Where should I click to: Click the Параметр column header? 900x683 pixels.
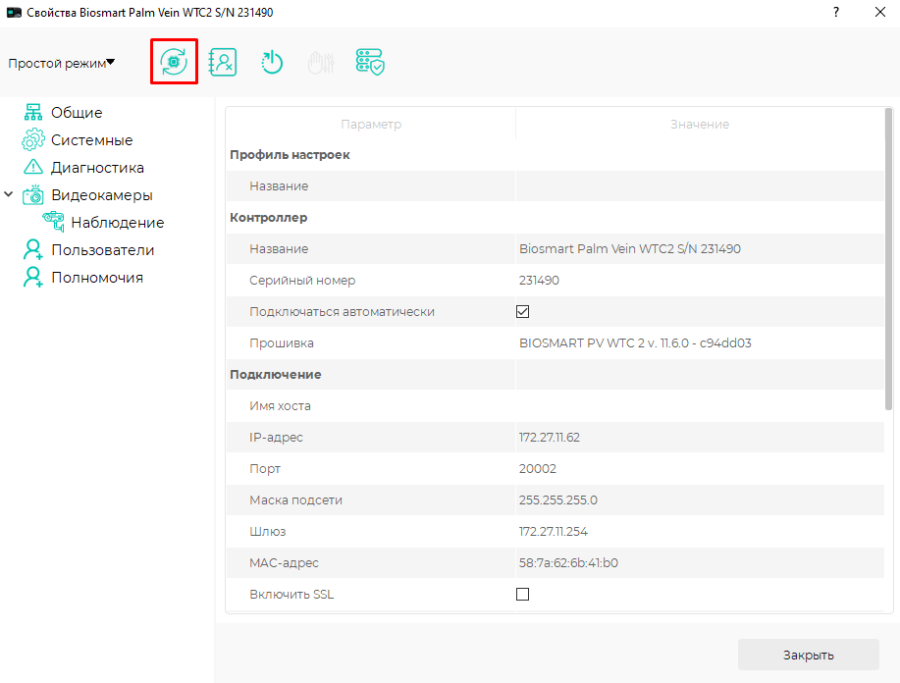point(371,124)
